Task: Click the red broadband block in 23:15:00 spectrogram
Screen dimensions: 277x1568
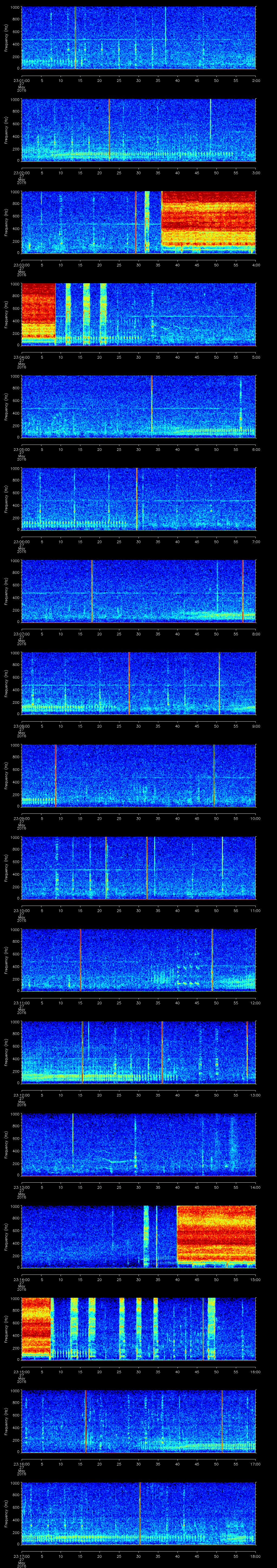Action: coord(35,1327)
